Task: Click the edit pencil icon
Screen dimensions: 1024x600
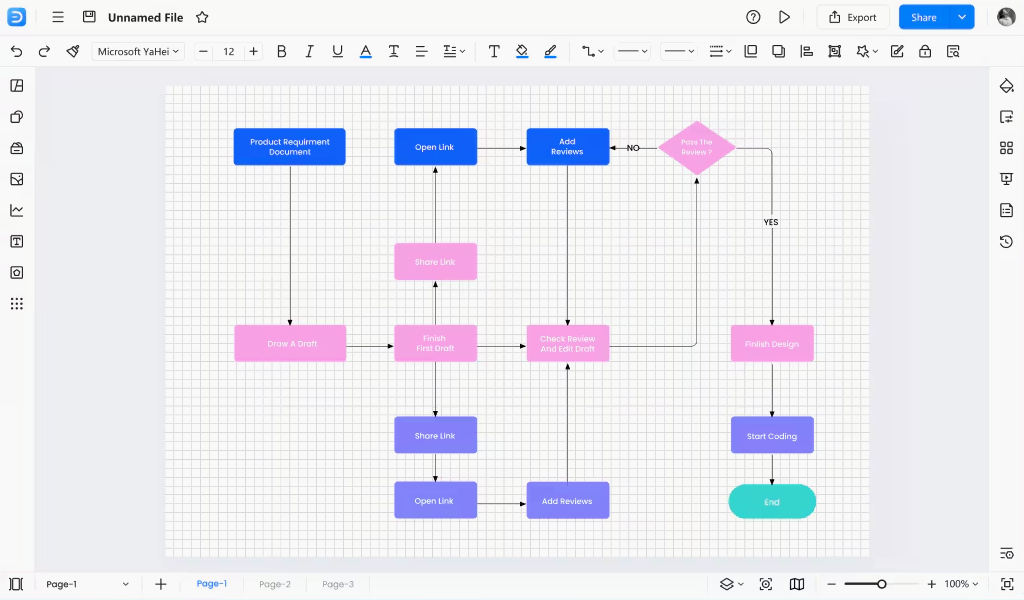Action: pyautogui.click(x=897, y=52)
